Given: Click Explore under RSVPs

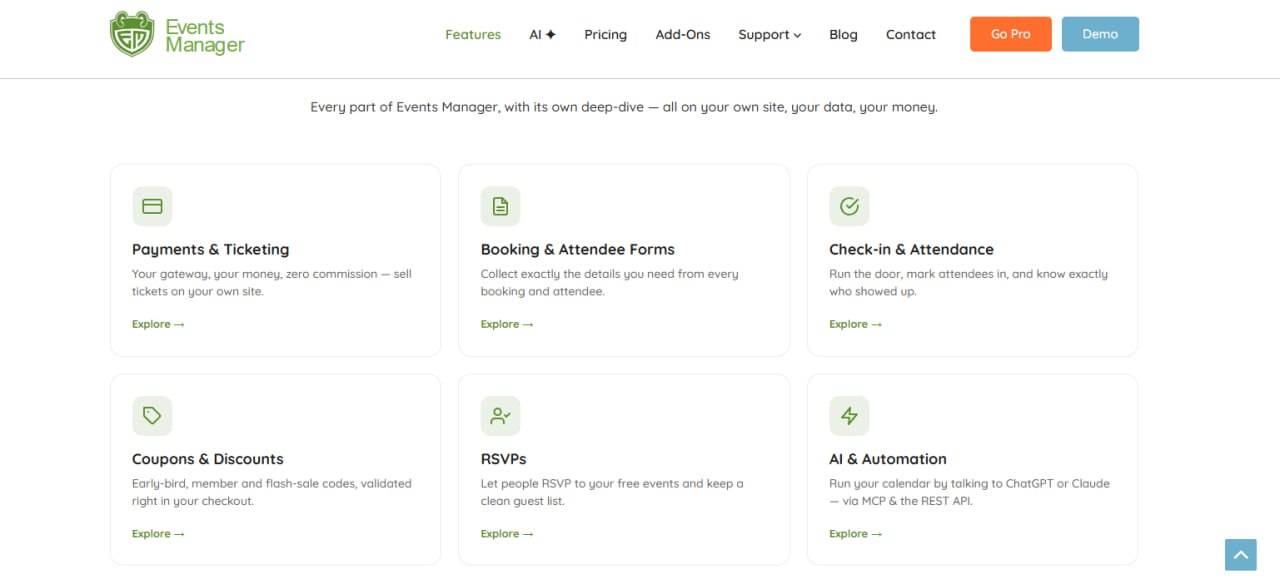Looking at the screenshot, I should click(x=507, y=534).
